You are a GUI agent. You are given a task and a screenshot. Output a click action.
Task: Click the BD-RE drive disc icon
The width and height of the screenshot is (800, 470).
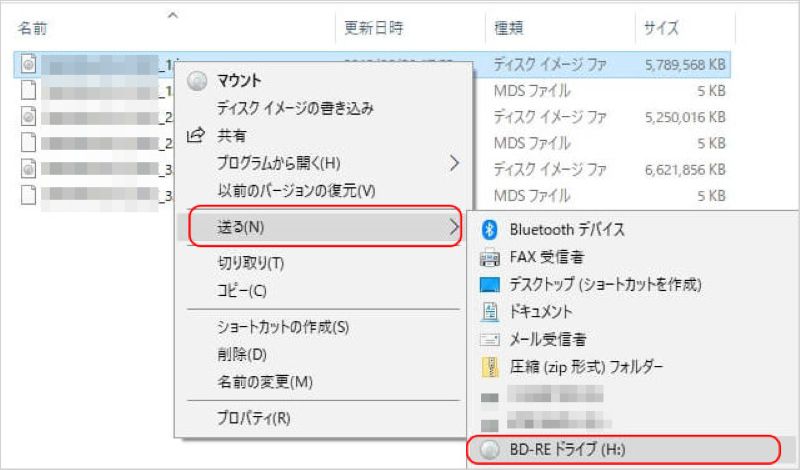(x=490, y=450)
